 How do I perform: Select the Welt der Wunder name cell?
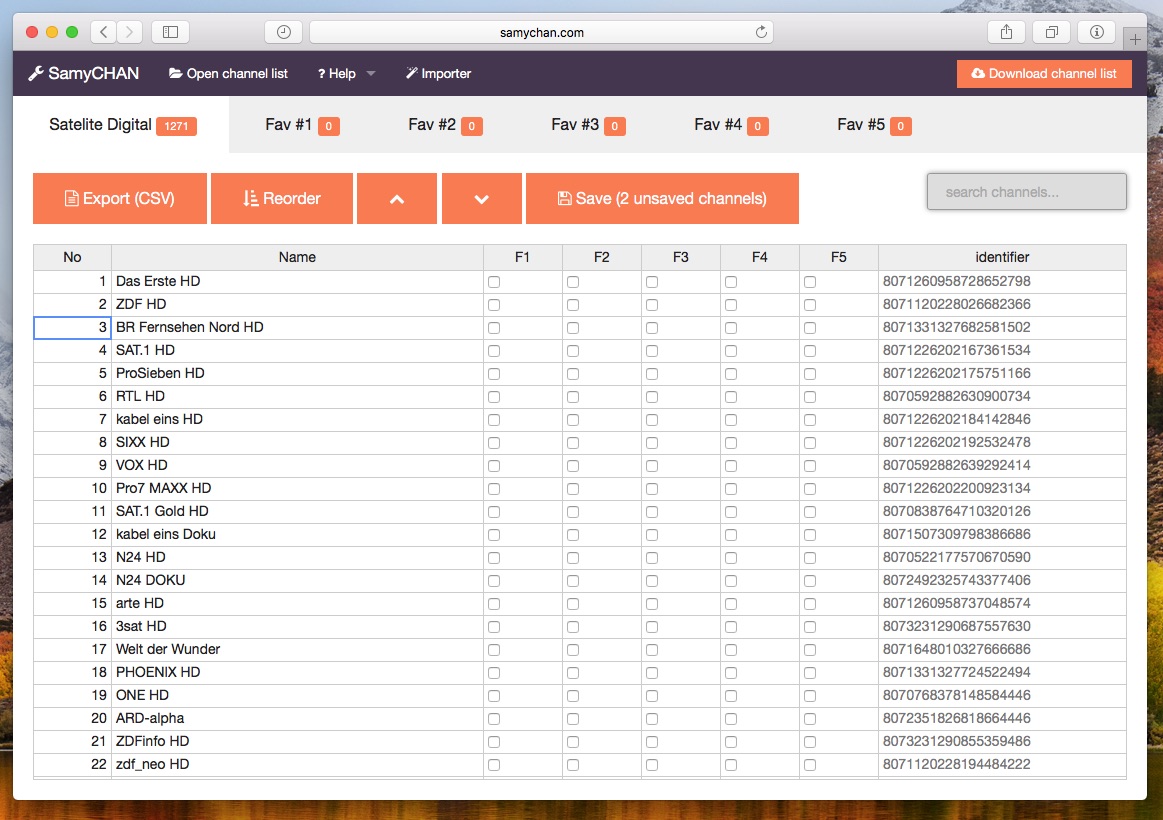(x=297, y=649)
